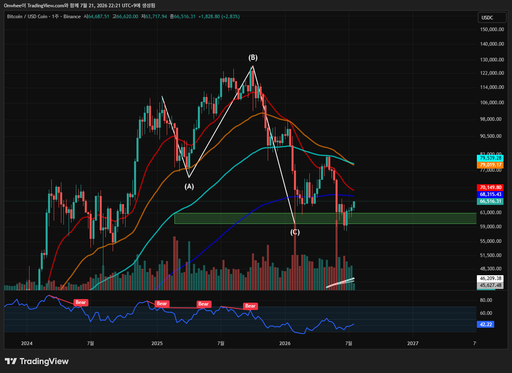Select the Elliott wave label (C)
Screen dimensions: 512x373
pyautogui.click(x=295, y=232)
